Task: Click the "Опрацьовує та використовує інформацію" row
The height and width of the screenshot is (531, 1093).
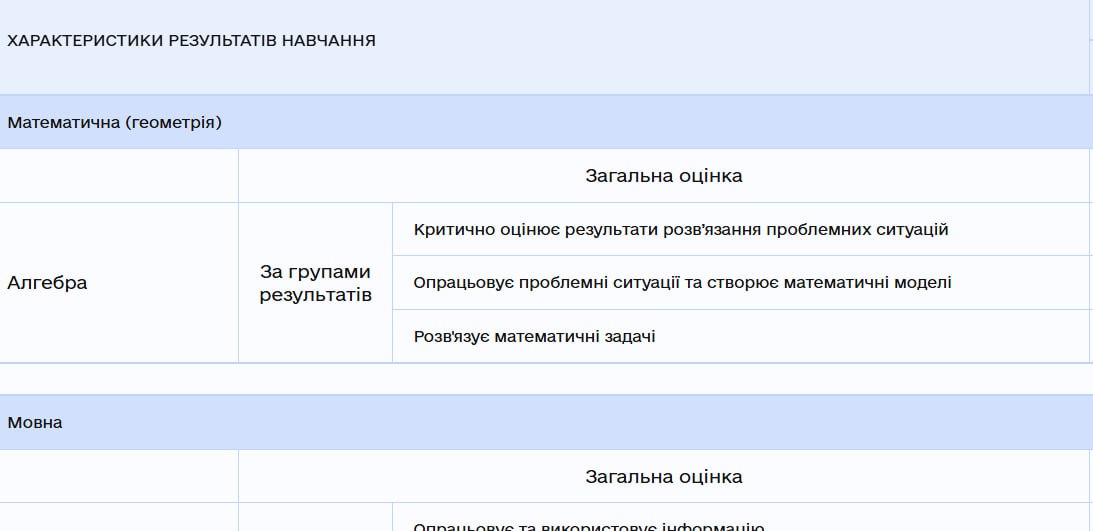Action: [589, 526]
